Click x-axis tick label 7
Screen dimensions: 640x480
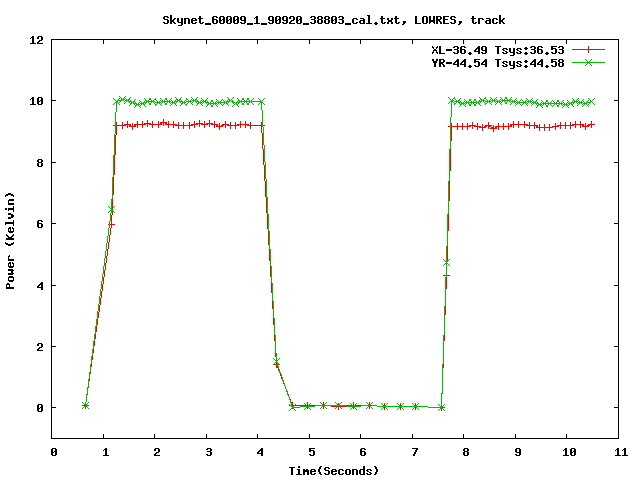pos(415,452)
